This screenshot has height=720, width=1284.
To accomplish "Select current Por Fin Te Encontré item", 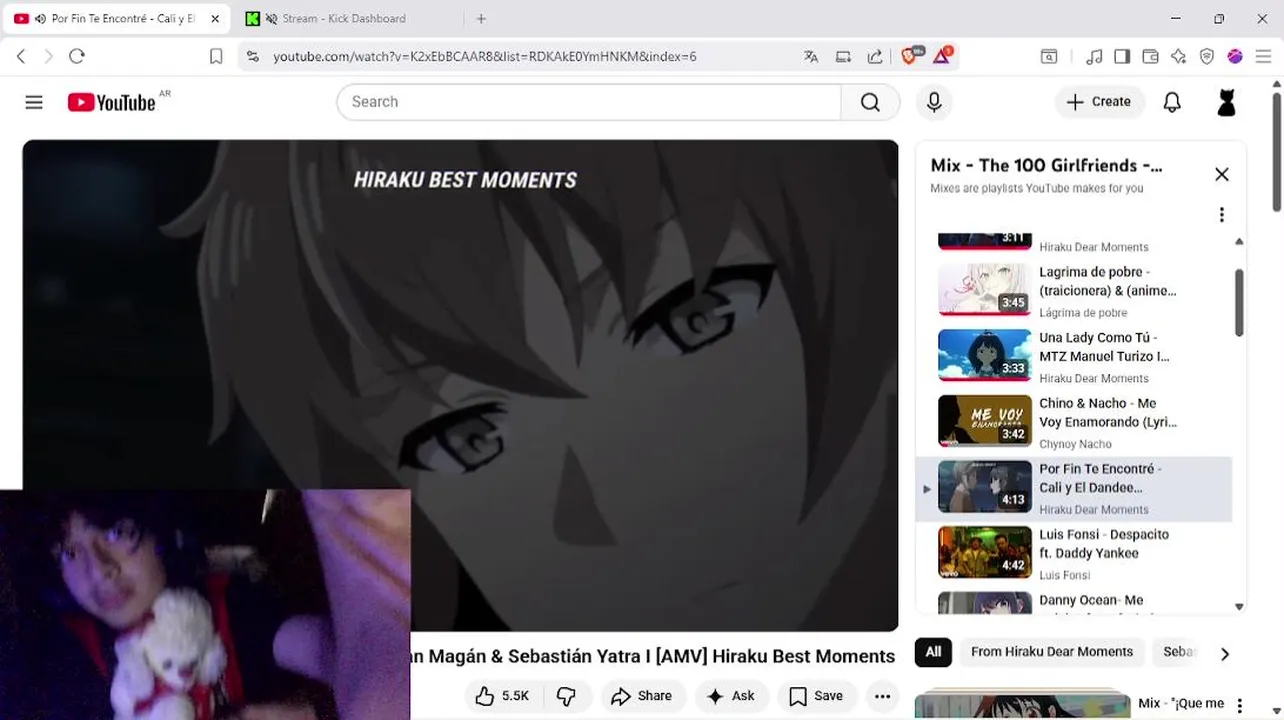I will tap(1075, 489).
